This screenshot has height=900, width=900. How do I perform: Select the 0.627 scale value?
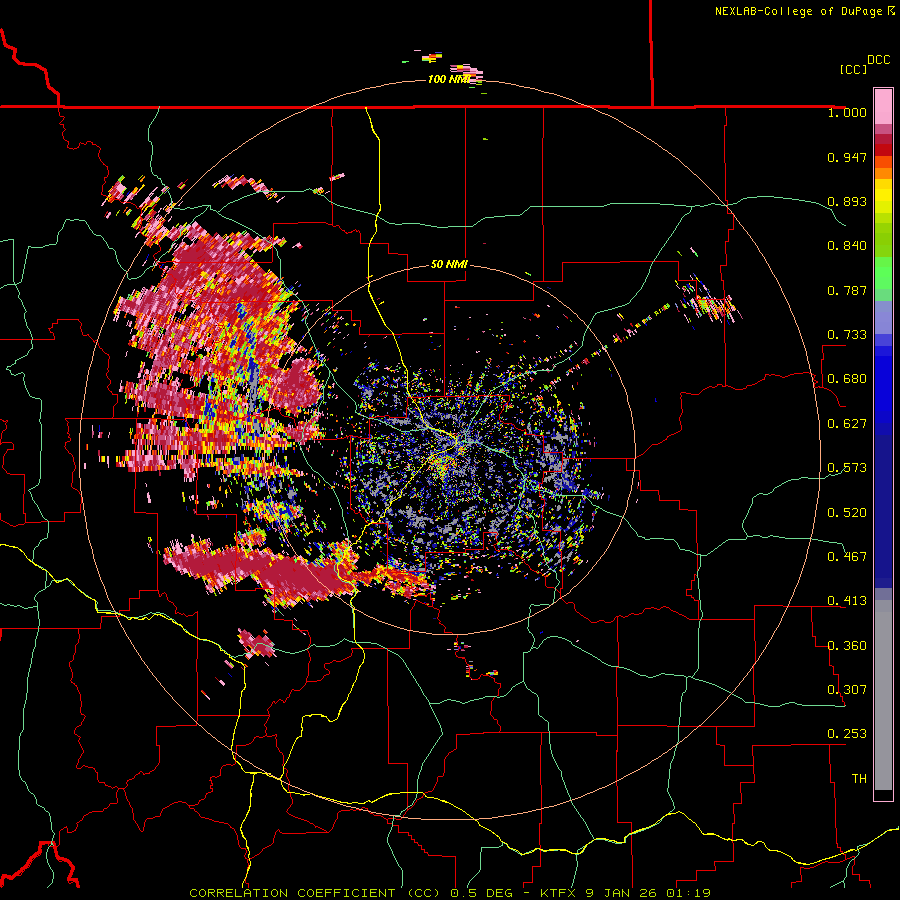tap(847, 424)
